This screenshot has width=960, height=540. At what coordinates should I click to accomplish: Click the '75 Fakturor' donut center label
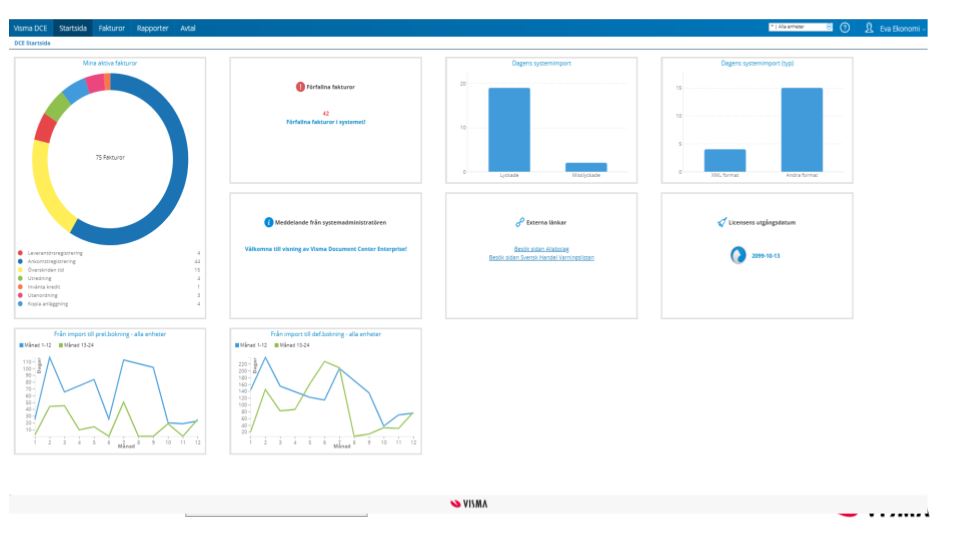click(x=110, y=157)
